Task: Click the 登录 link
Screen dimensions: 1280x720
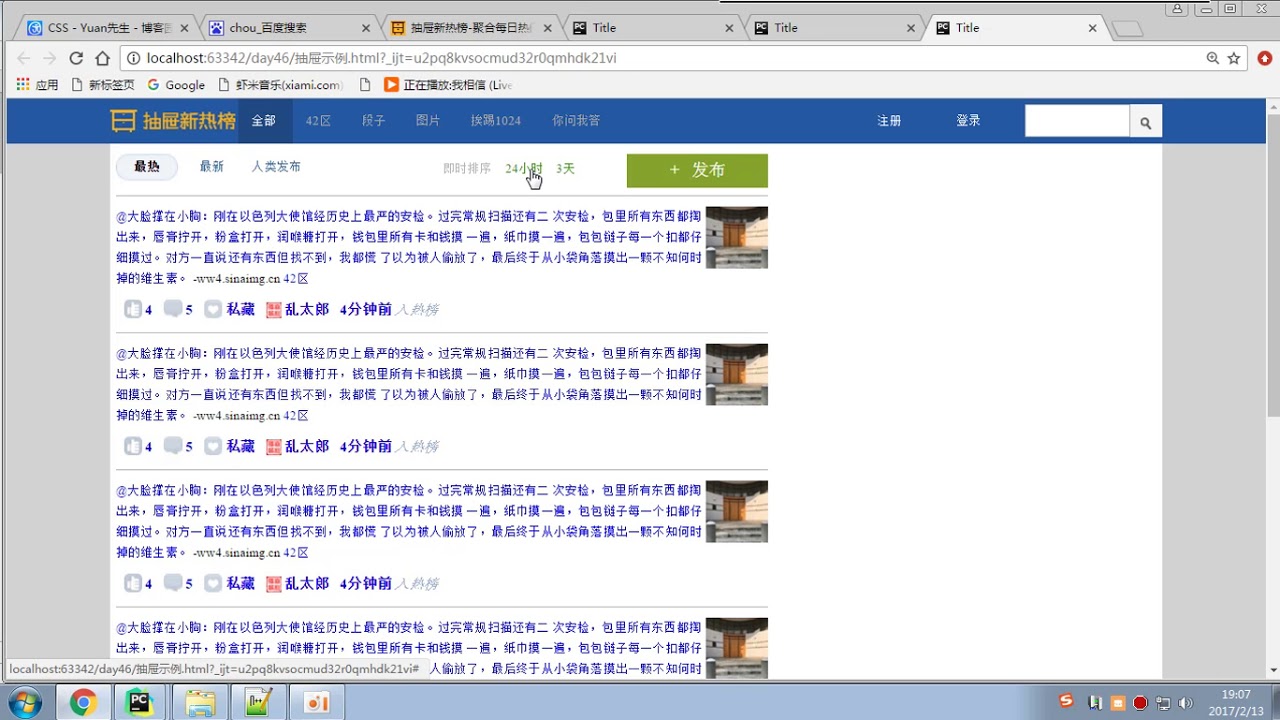Action: click(x=968, y=121)
